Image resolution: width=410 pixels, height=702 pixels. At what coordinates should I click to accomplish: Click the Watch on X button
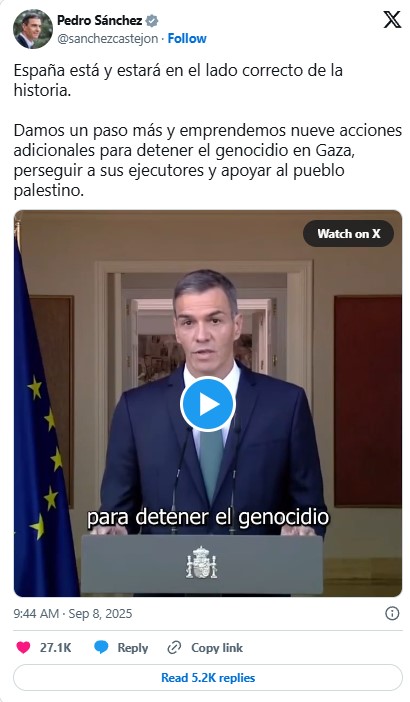pyautogui.click(x=349, y=233)
